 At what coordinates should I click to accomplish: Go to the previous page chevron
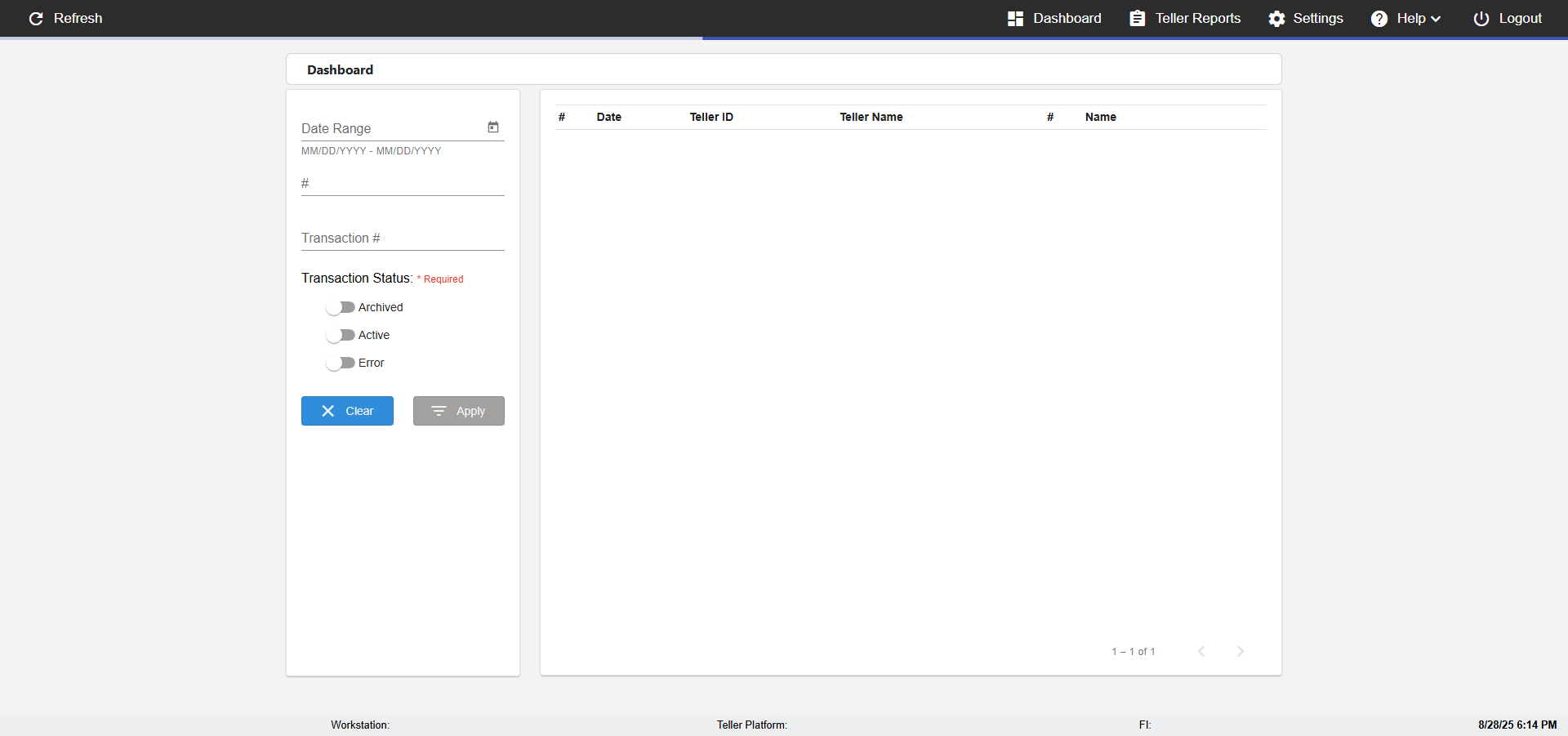point(1201,651)
